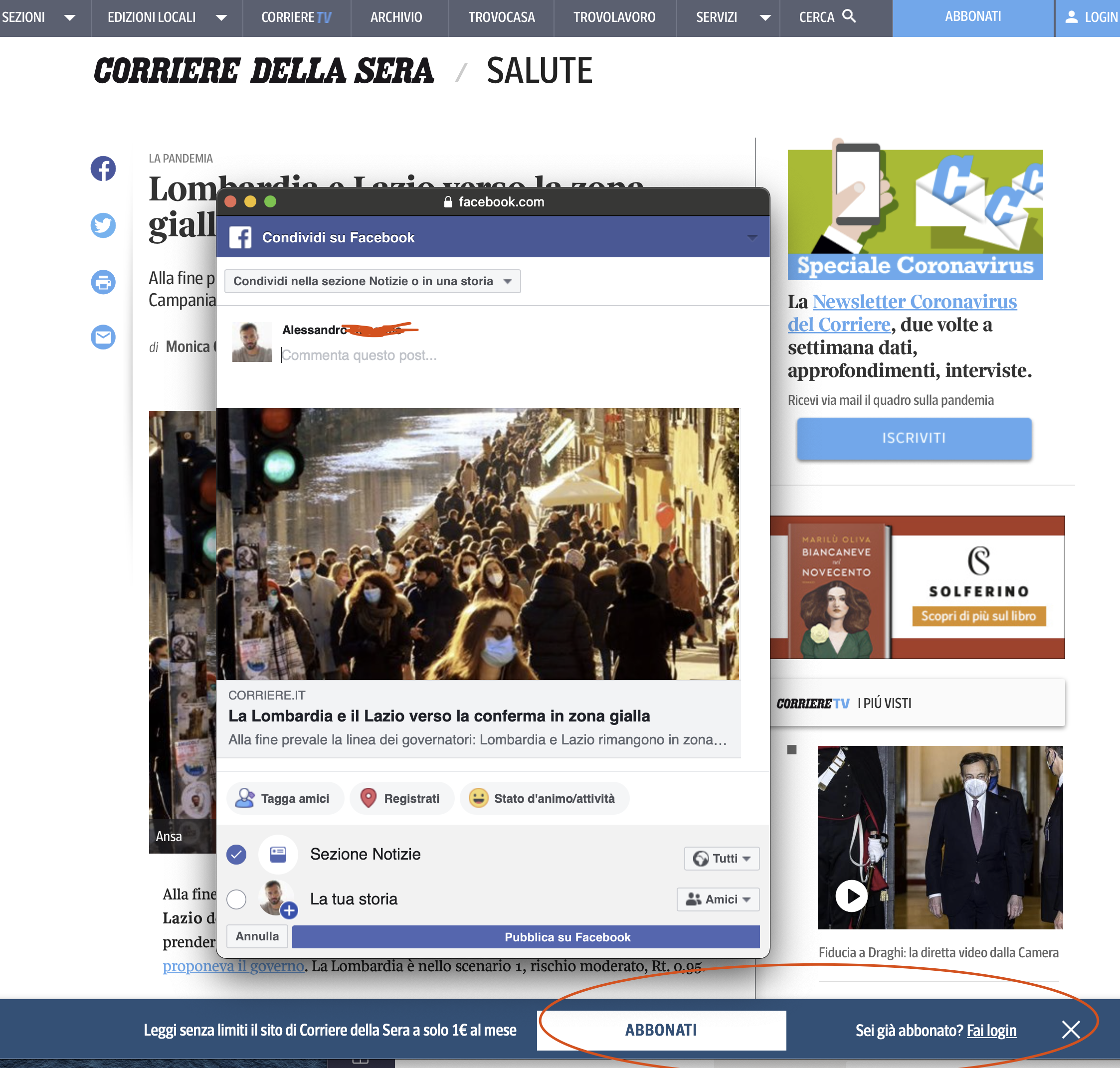Click the Solferino logo in the book ad
Viewport: 1120px width, 1068px height.
(x=979, y=571)
